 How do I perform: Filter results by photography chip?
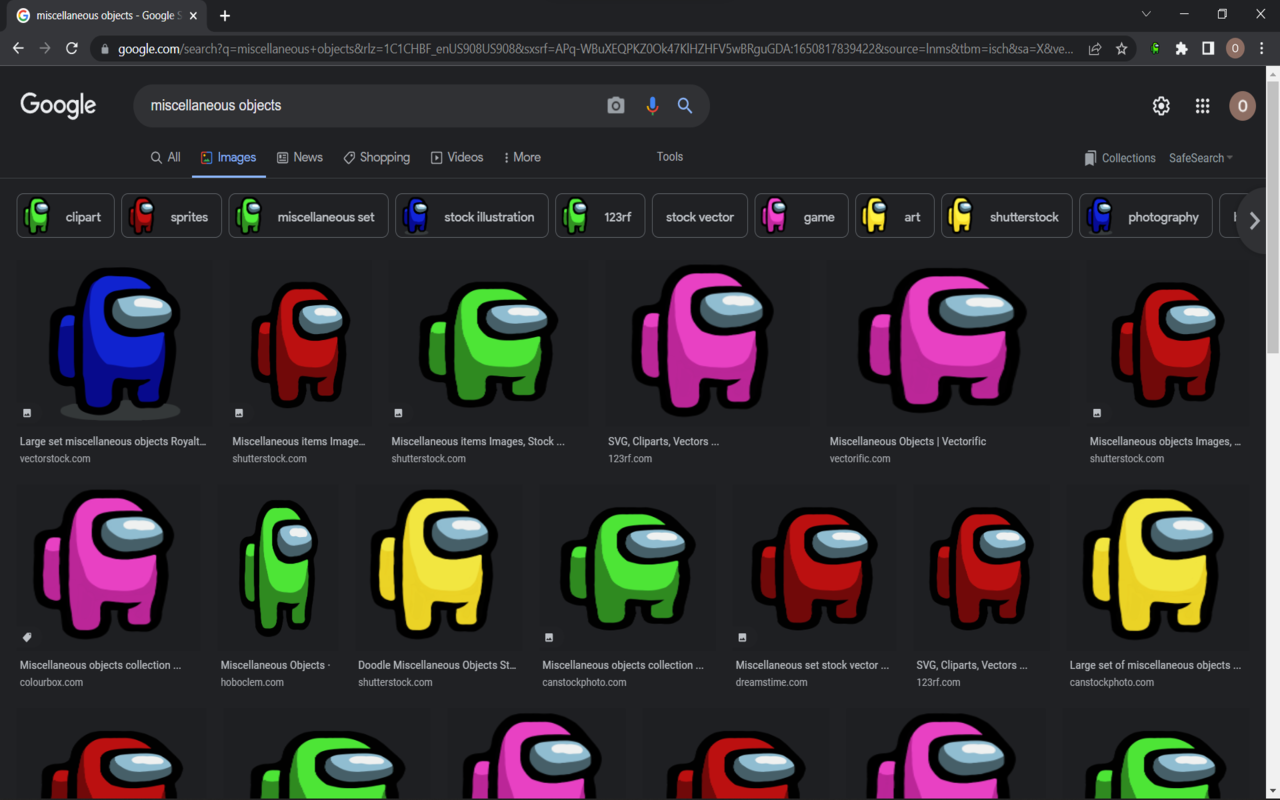1145,216
